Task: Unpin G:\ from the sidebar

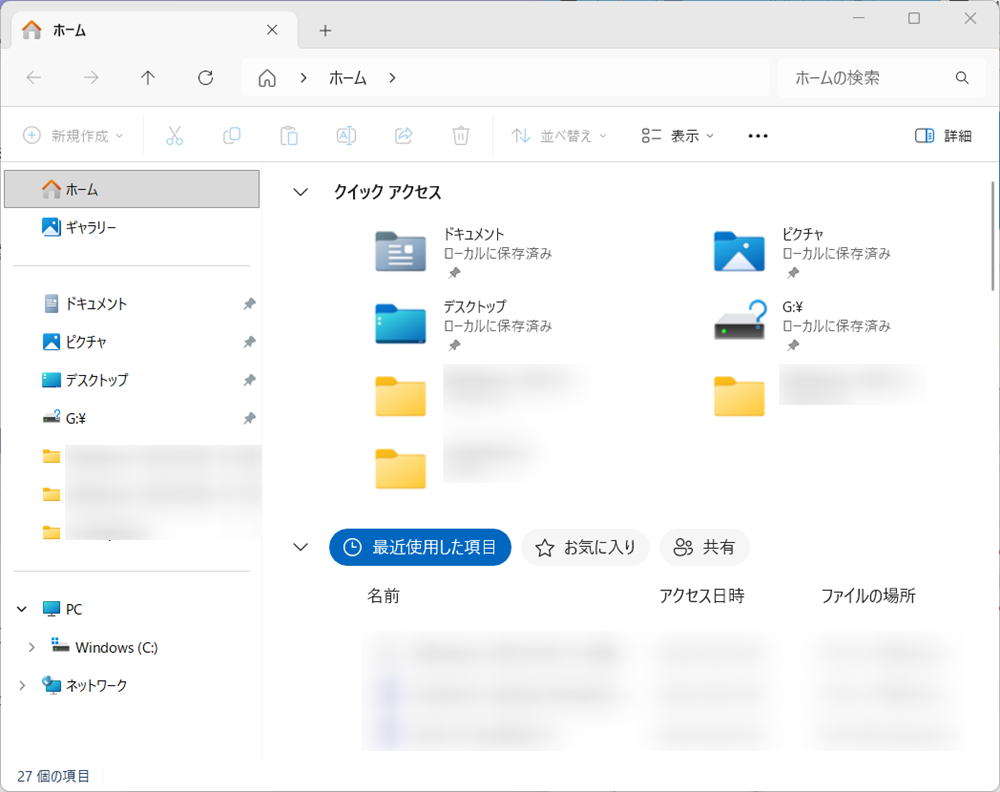Action: pyautogui.click(x=248, y=418)
